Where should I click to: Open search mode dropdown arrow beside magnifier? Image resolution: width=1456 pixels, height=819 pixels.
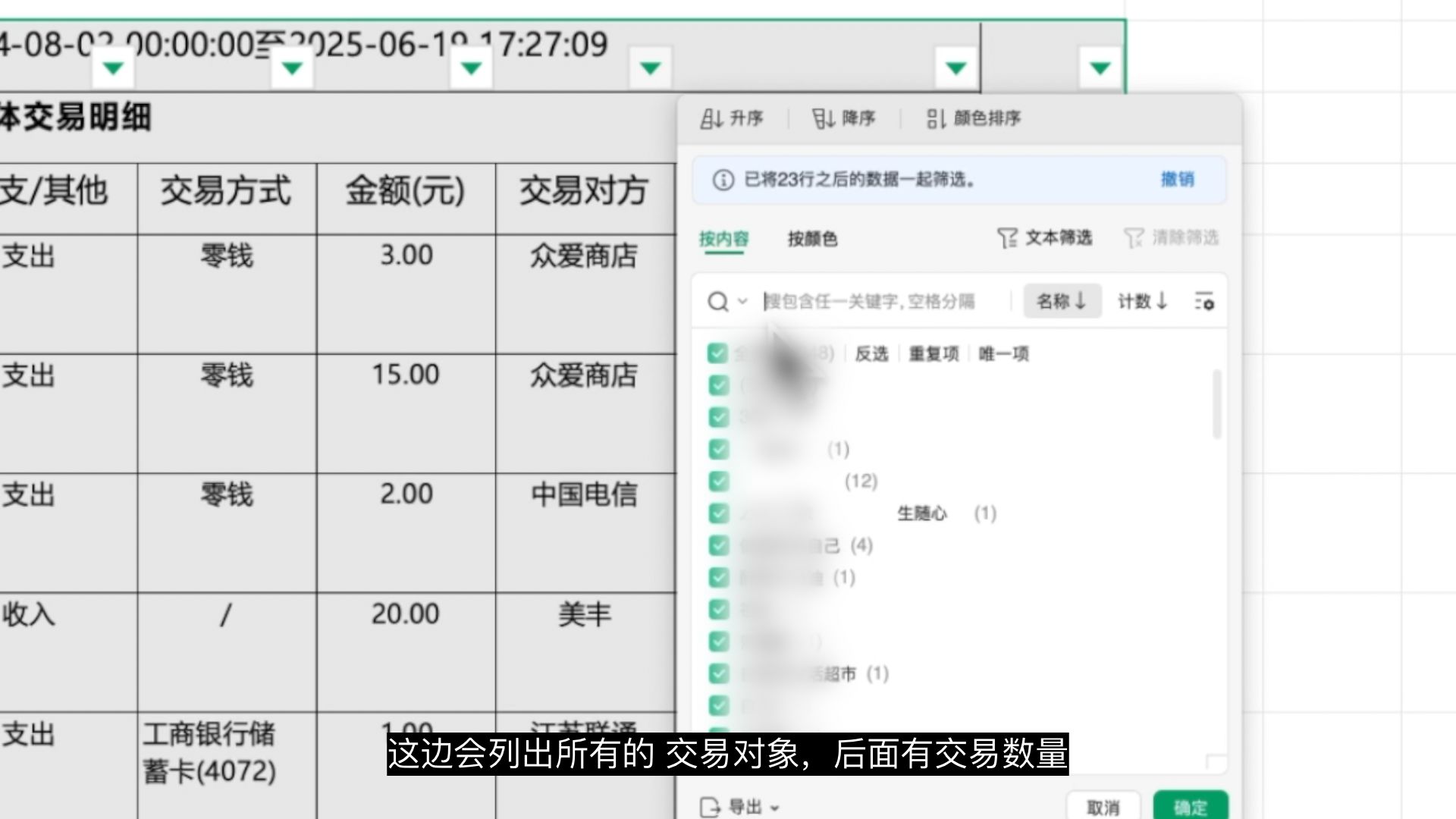742,302
